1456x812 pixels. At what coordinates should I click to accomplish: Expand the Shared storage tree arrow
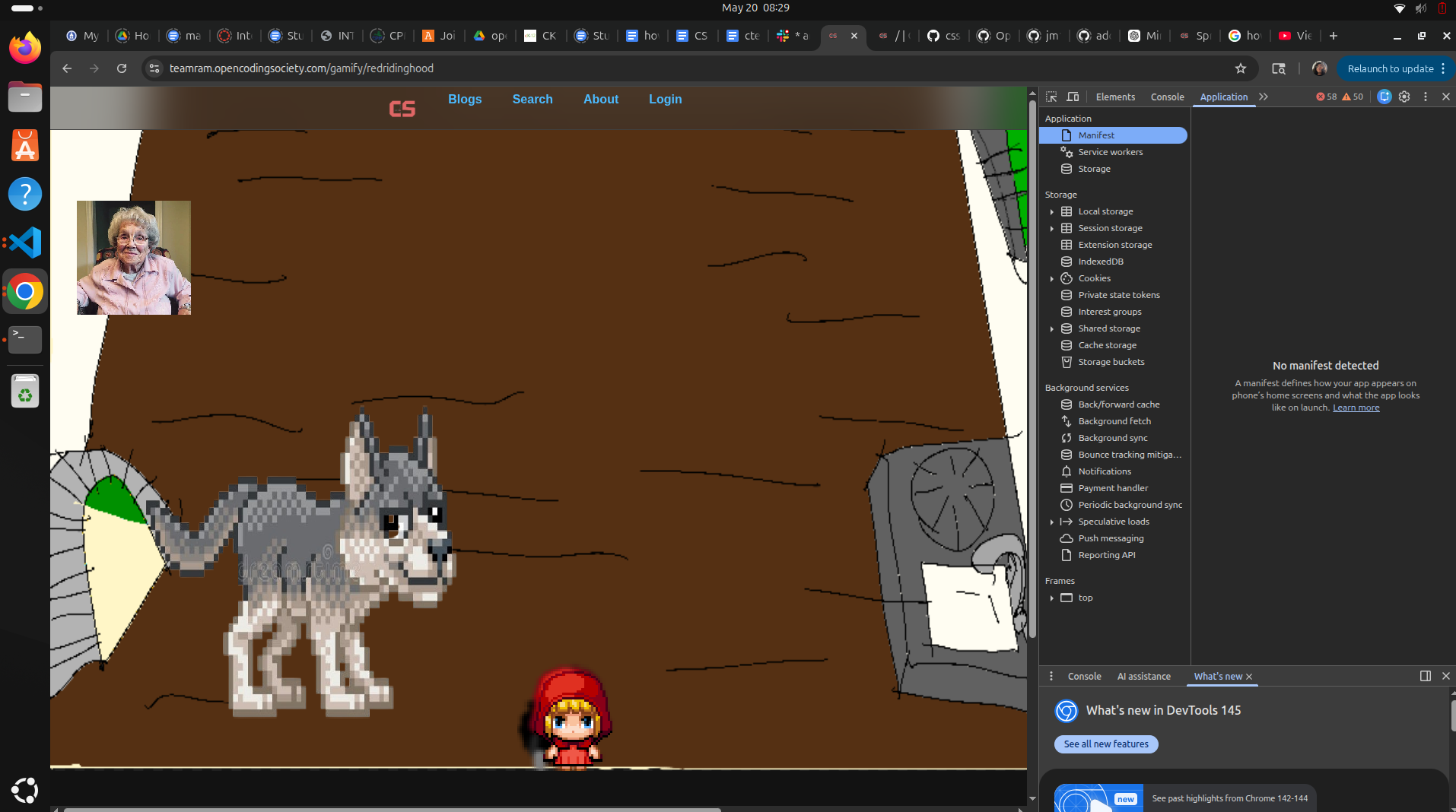1052,328
